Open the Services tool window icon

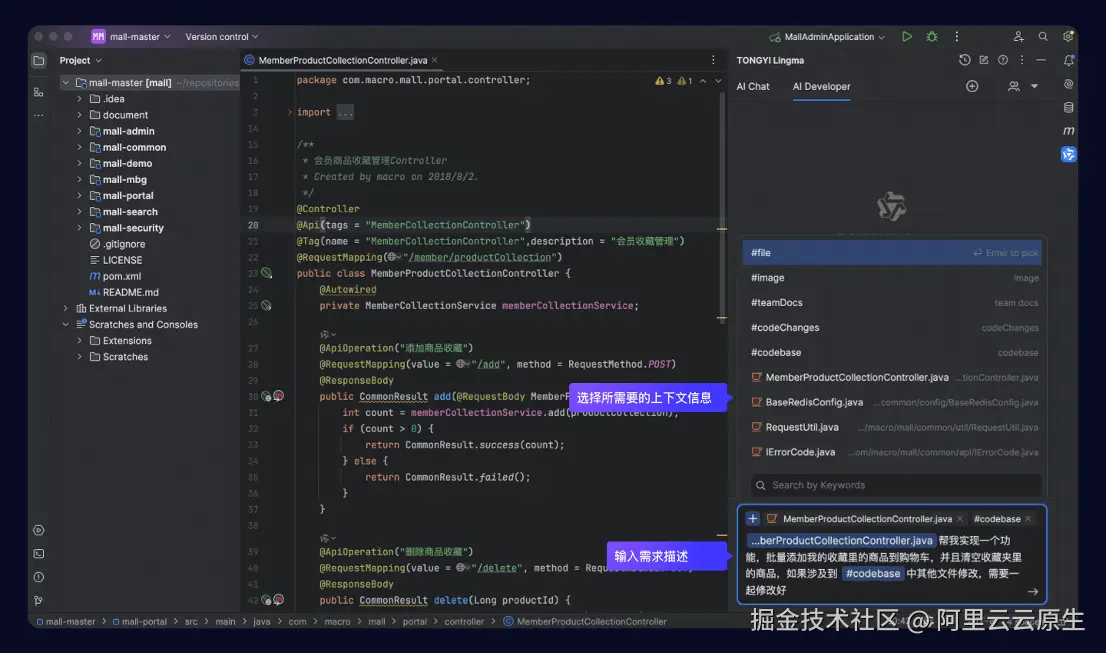pyautogui.click(x=39, y=531)
